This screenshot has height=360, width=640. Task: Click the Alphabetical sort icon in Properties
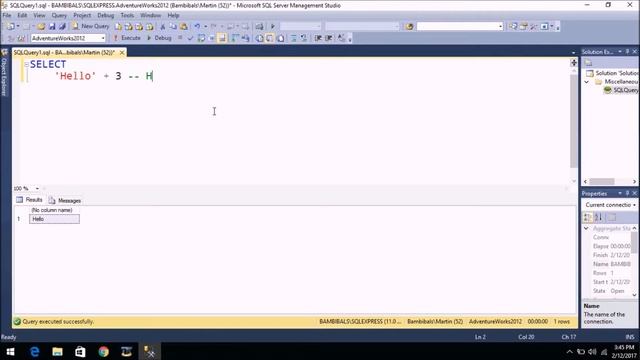point(598,217)
